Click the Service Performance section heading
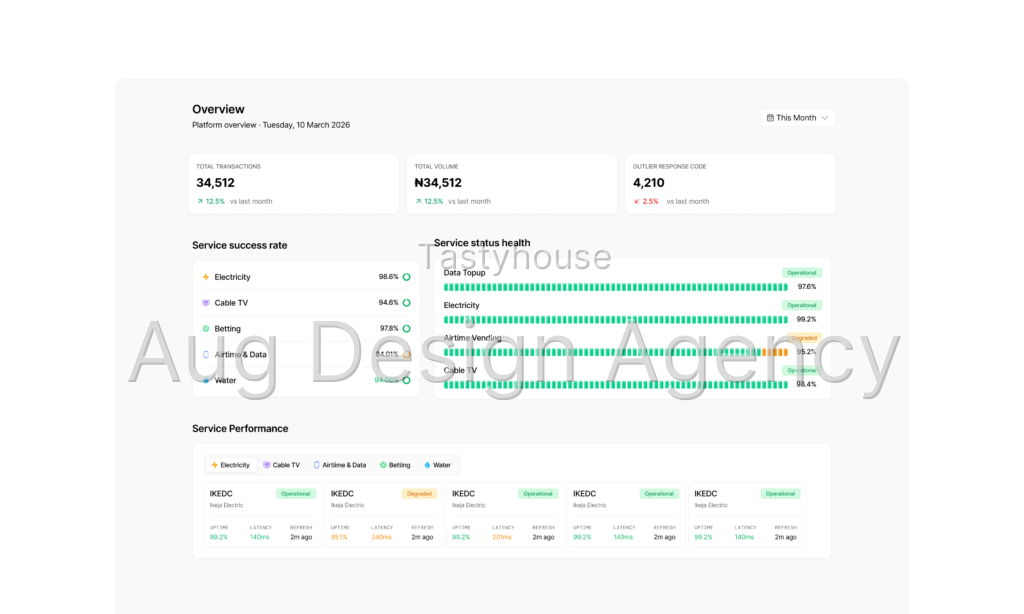This screenshot has width=1024, height=614. [x=240, y=428]
